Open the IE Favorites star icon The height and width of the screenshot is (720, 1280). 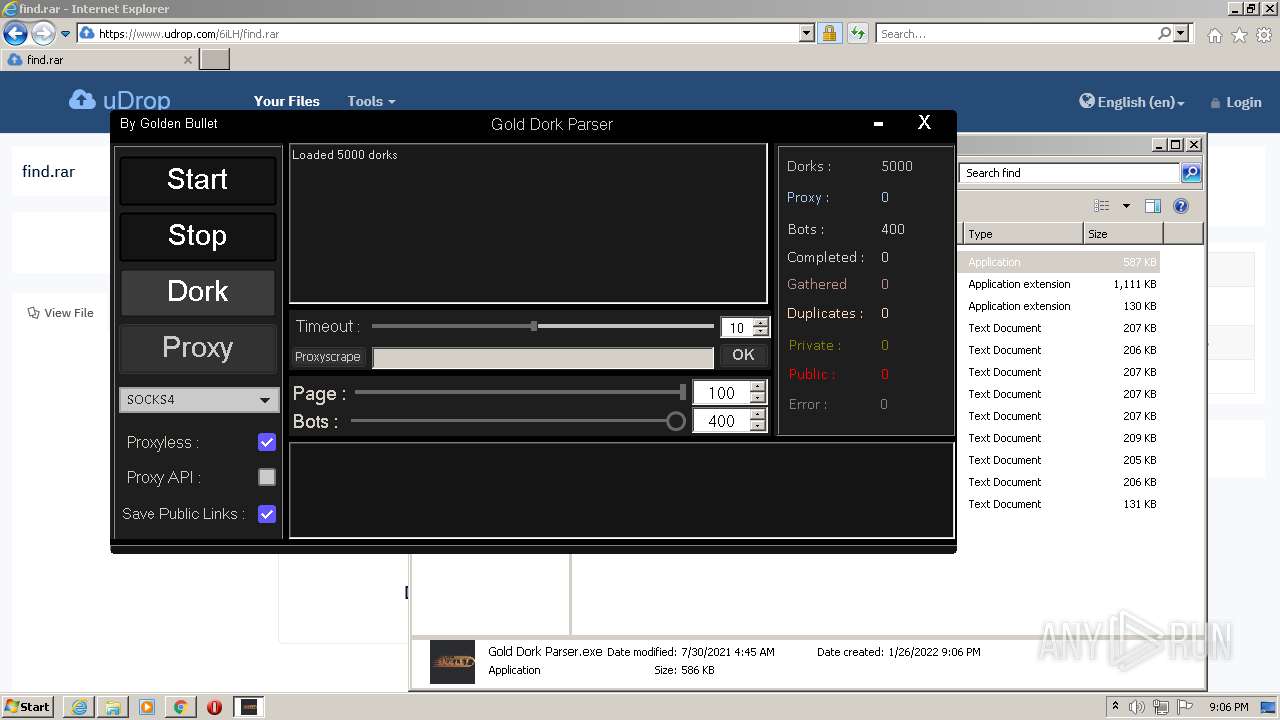(x=1239, y=35)
